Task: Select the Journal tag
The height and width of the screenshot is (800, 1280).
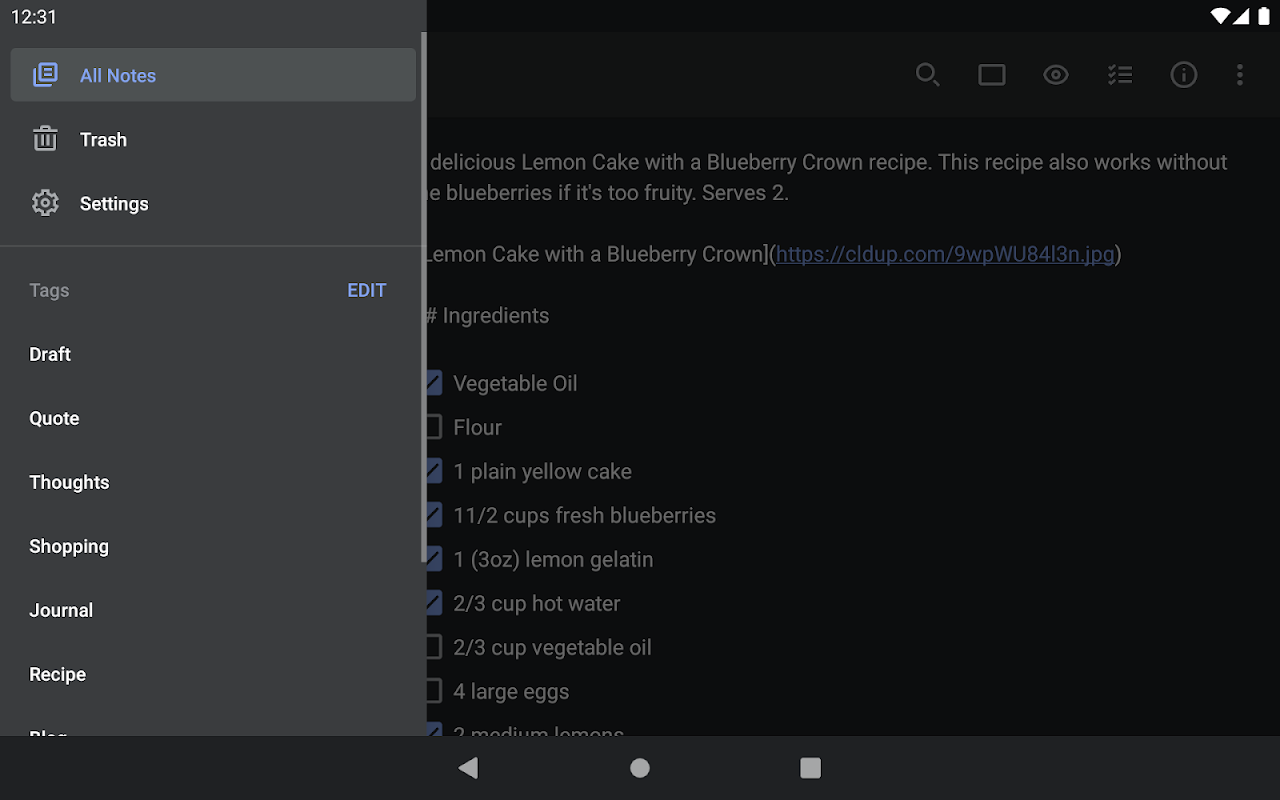Action: point(61,610)
